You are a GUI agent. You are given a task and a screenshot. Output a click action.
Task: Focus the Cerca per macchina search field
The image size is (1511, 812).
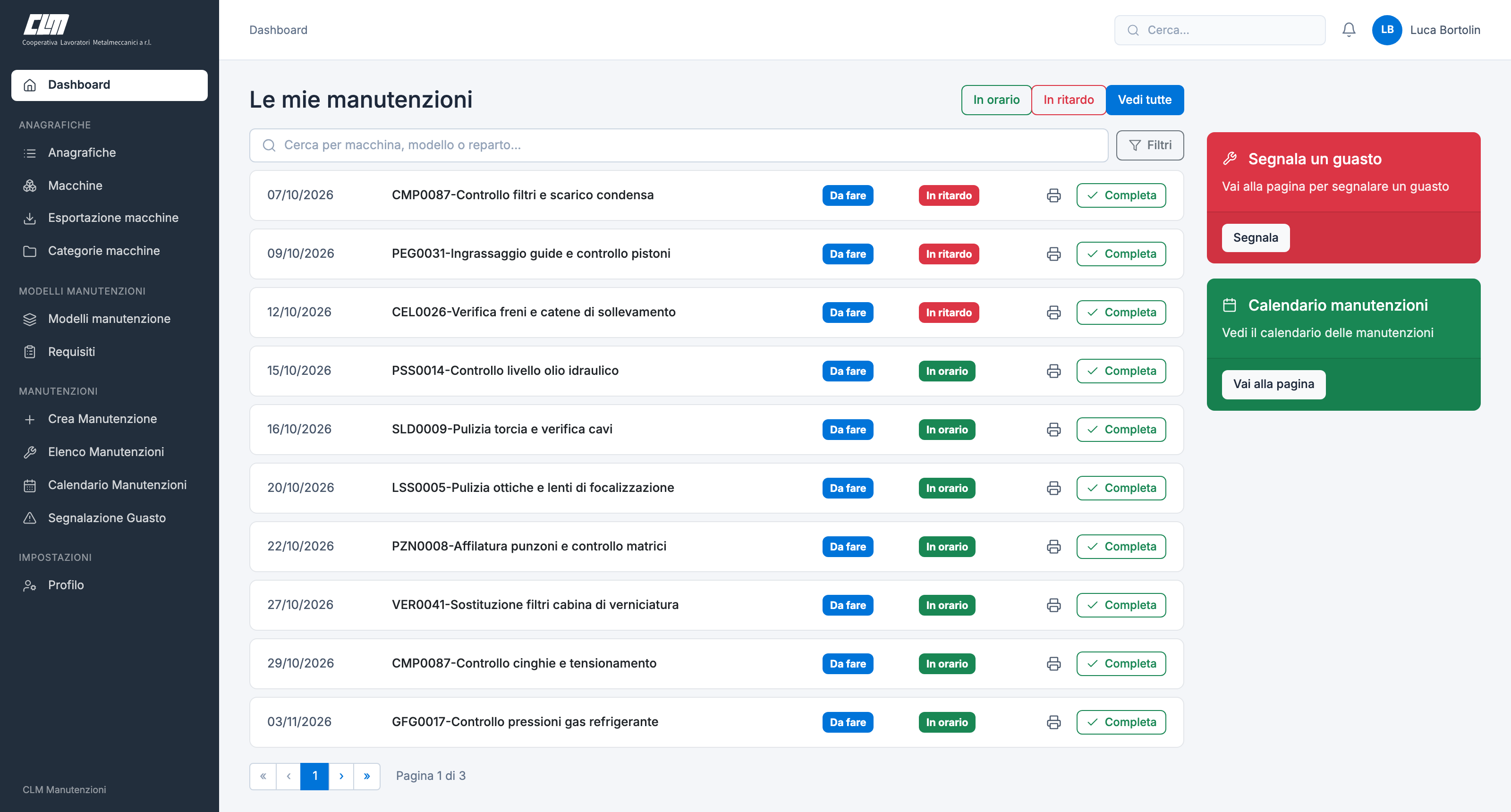678,145
